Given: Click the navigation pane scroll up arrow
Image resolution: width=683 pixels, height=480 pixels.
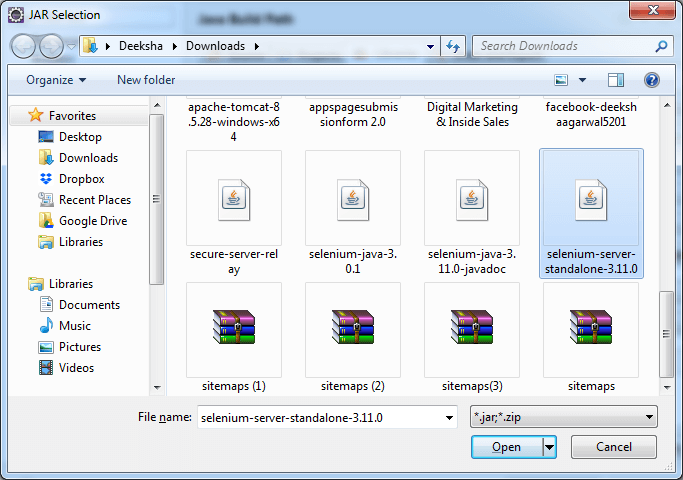Looking at the screenshot, I should (x=157, y=105).
